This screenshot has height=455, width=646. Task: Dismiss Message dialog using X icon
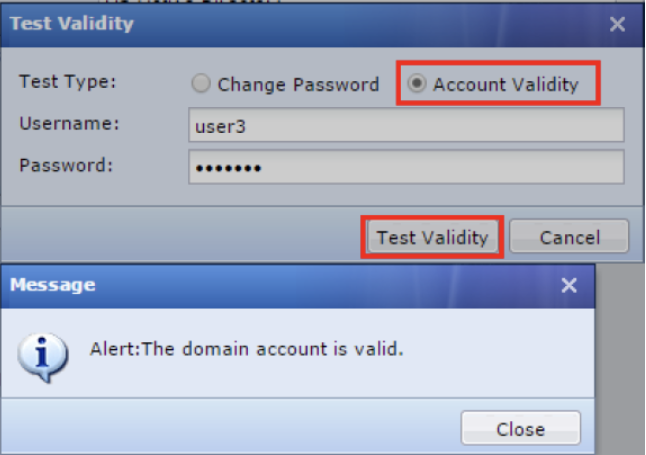pos(569,286)
